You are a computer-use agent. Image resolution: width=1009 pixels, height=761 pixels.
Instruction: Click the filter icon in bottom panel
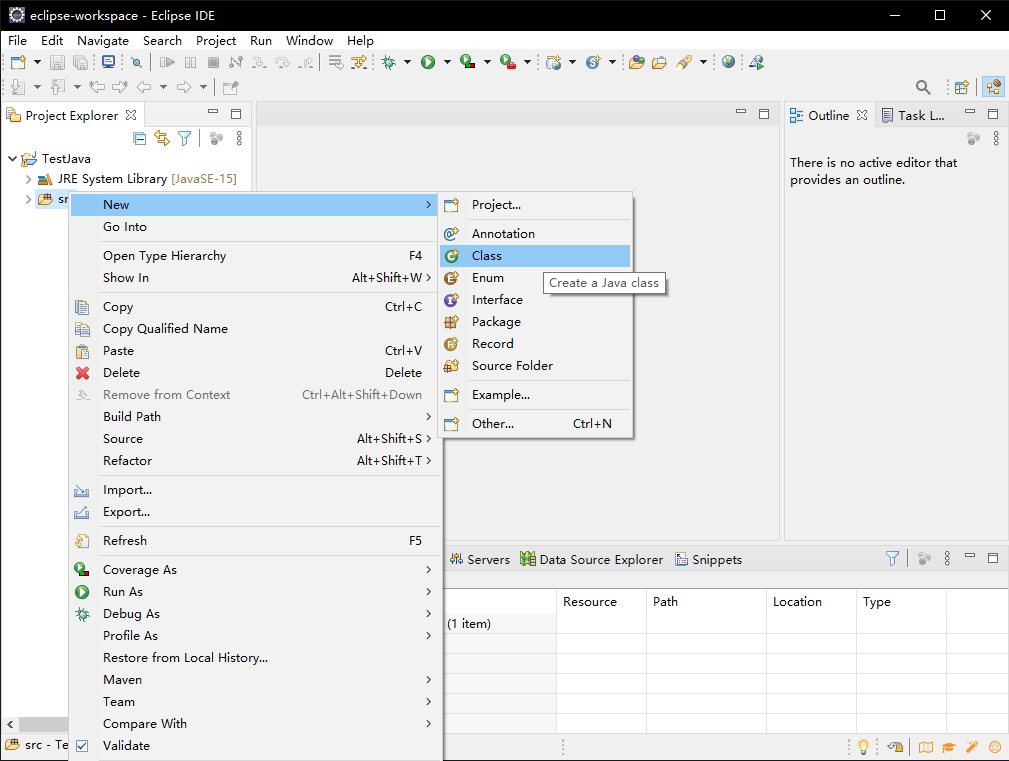coord(893,558)
